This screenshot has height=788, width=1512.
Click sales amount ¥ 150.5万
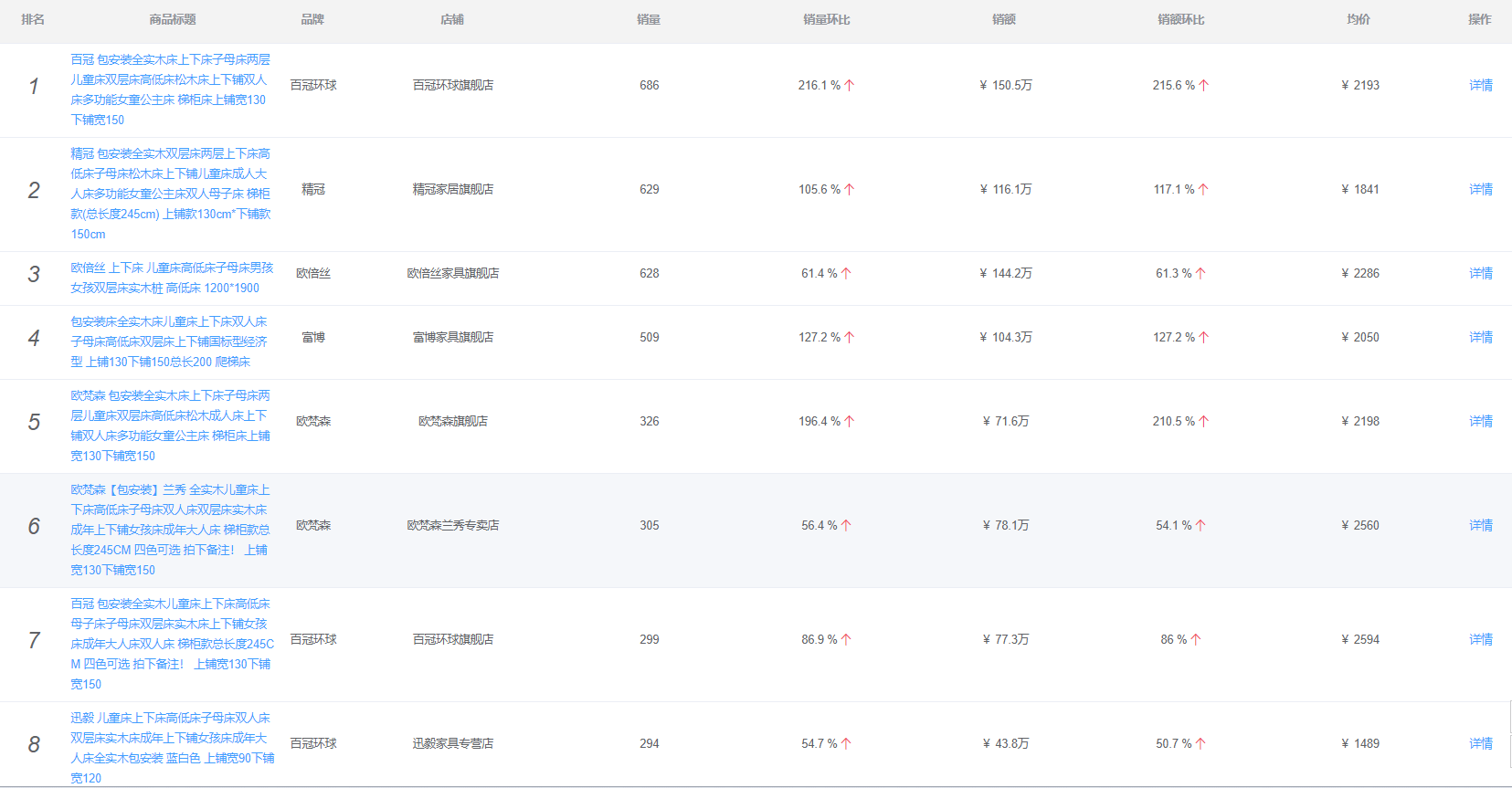[1006, 85]
